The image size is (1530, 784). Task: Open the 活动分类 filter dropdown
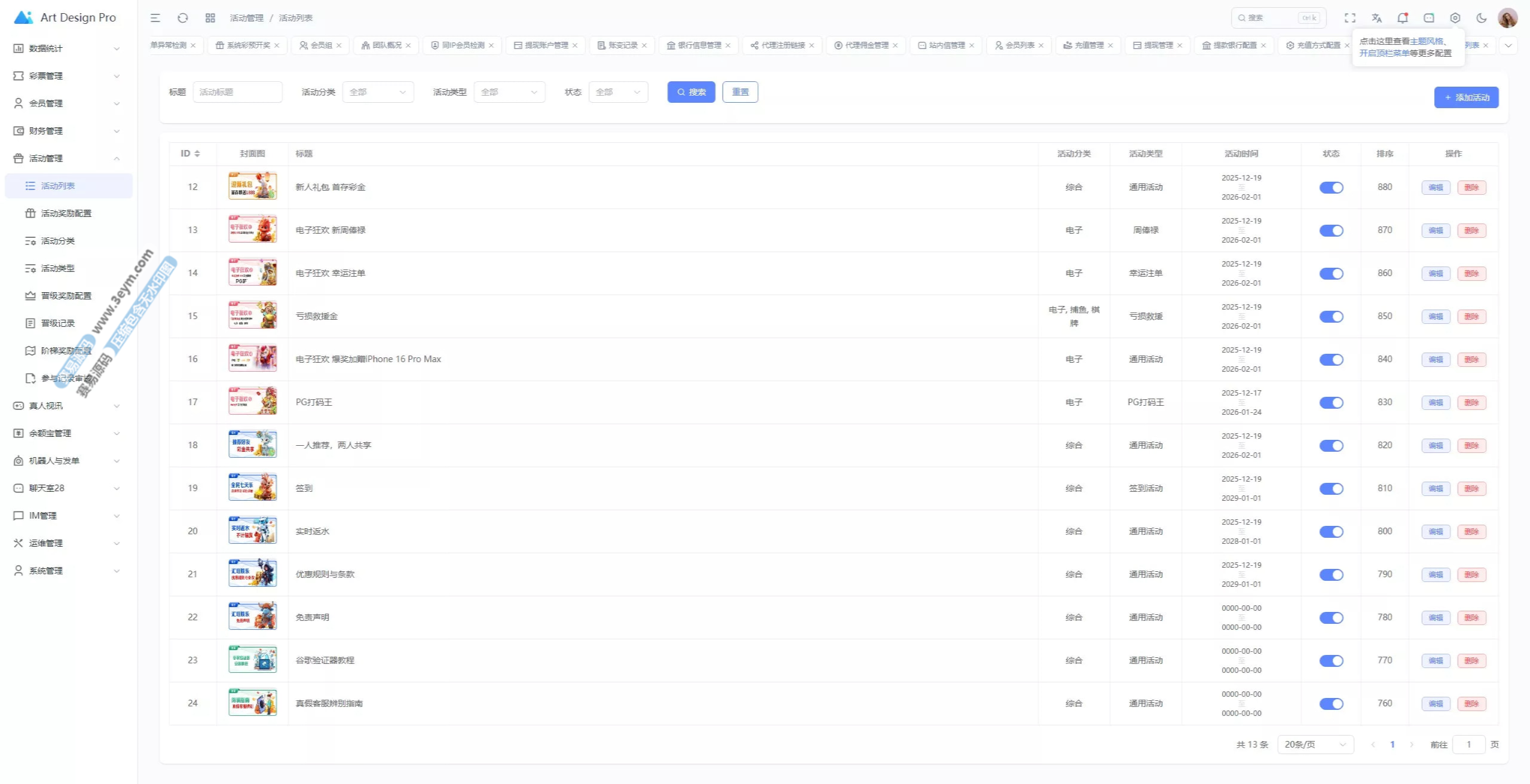(x=378, y=92)
